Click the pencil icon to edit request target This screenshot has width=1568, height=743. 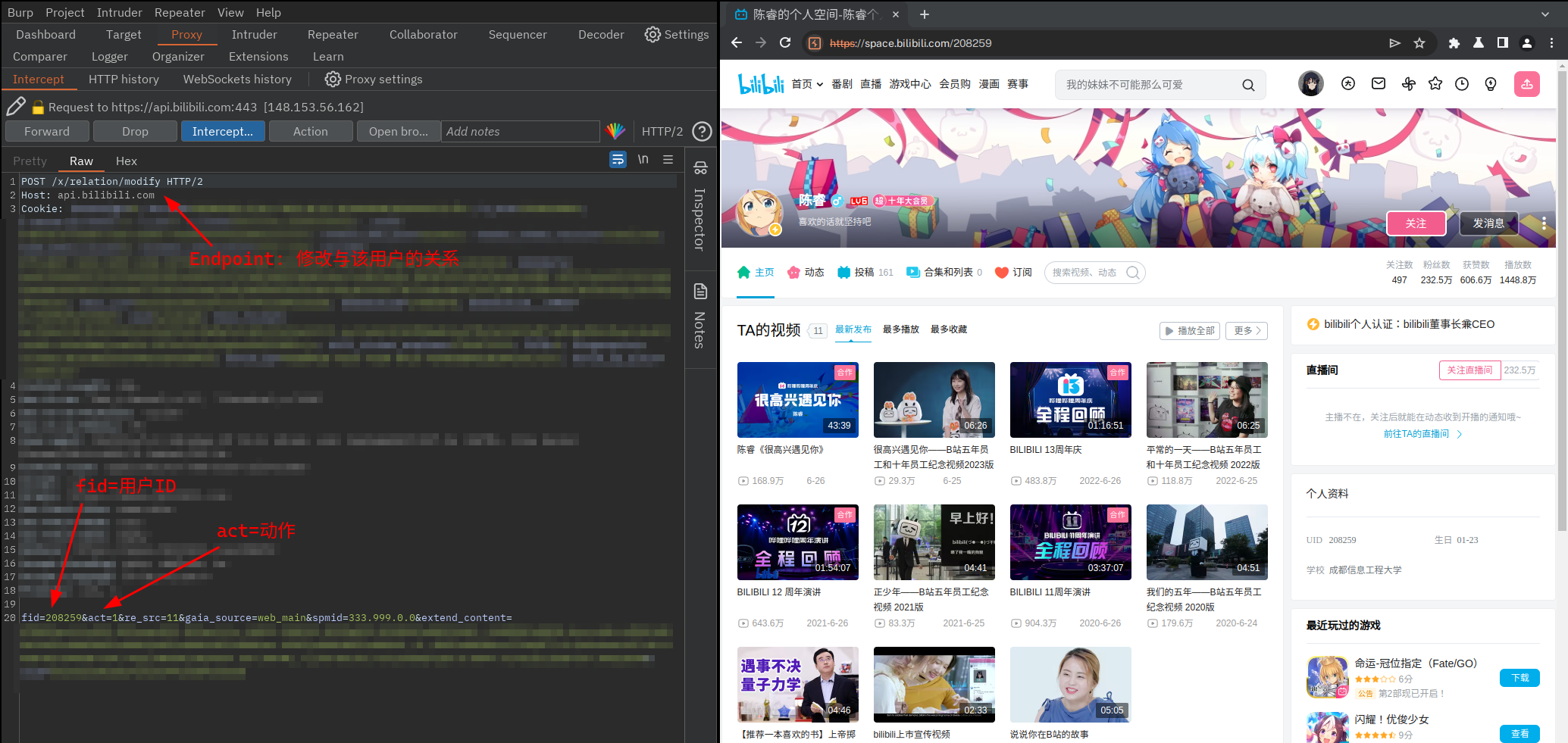tap(16, 107)
